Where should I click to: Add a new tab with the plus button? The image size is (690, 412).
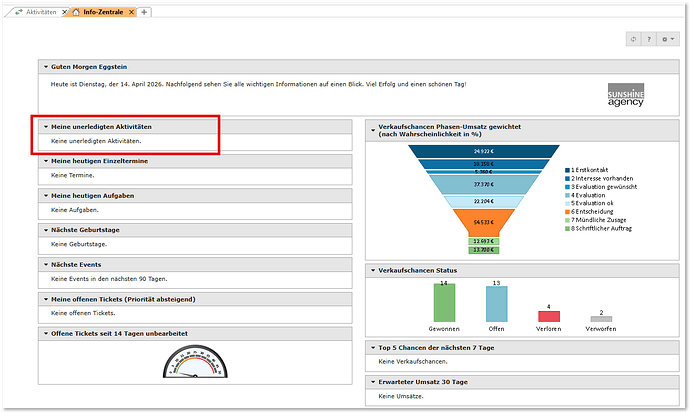[145, 12]
